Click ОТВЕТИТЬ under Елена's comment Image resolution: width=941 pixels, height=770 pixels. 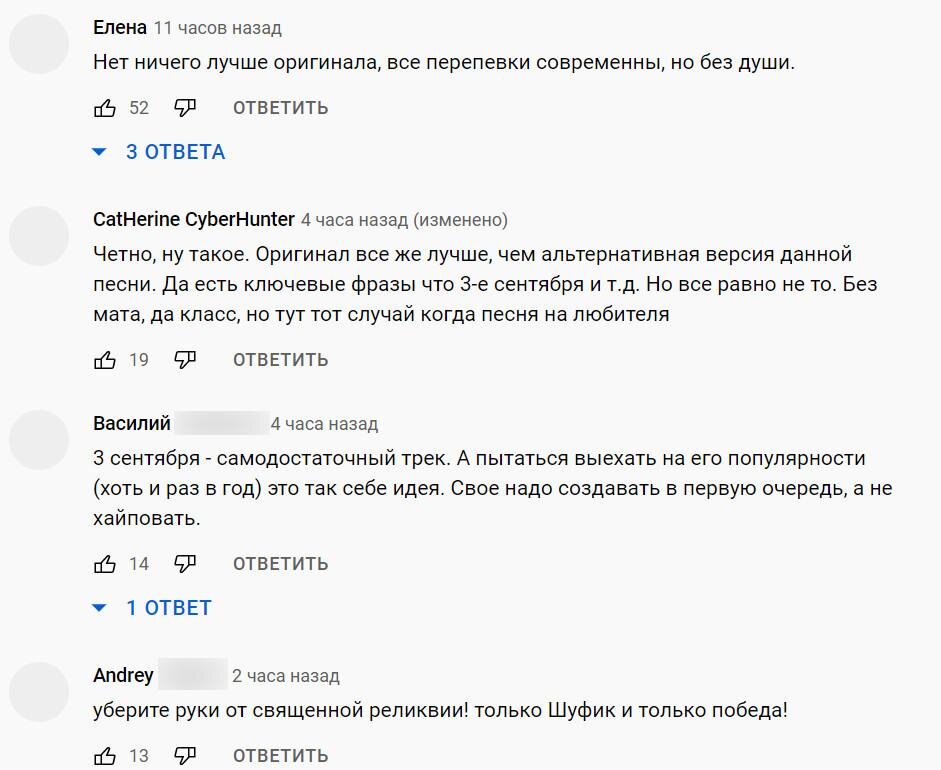(279, 107)
